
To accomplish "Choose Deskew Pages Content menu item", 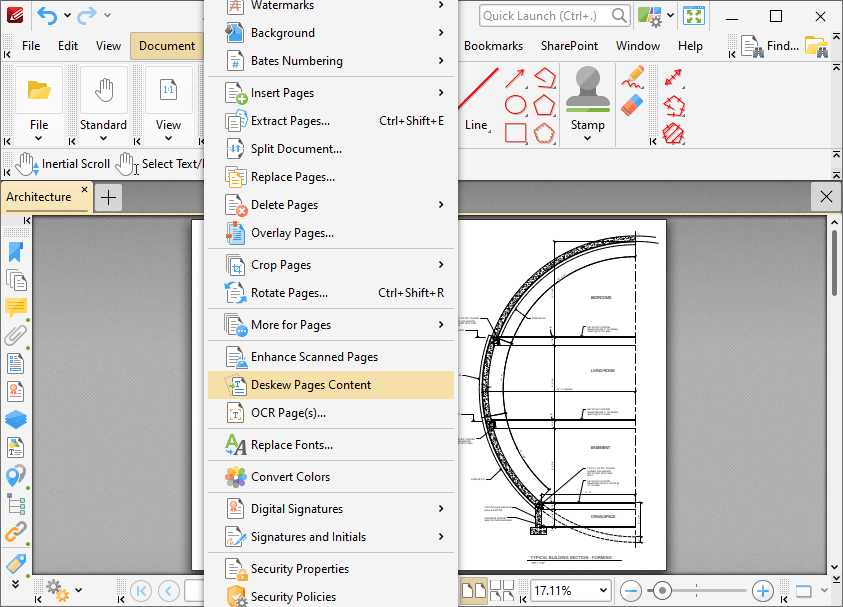I will click(331, 385).
